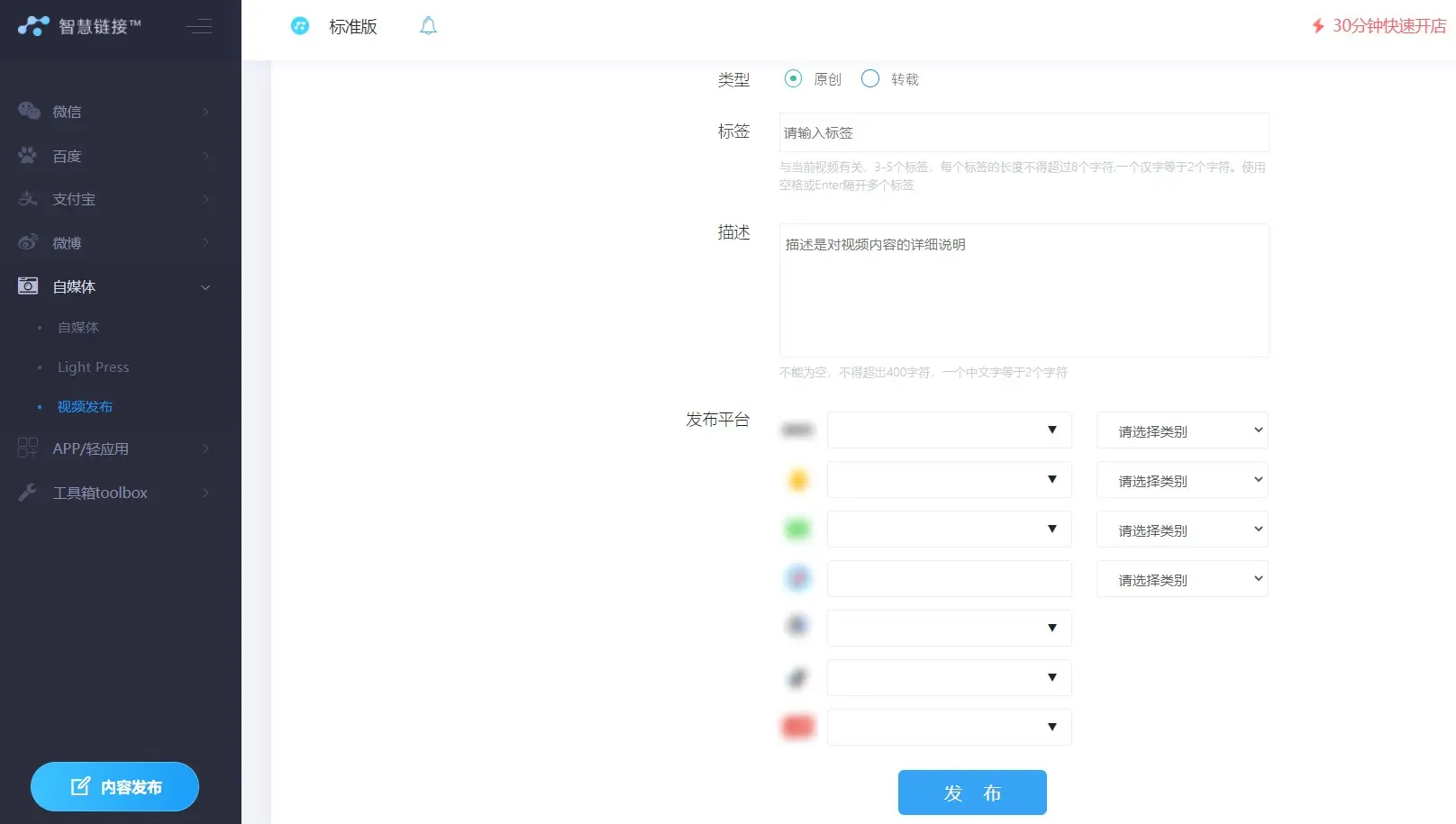Open the 百度 paw icon menu

point(28,156)
